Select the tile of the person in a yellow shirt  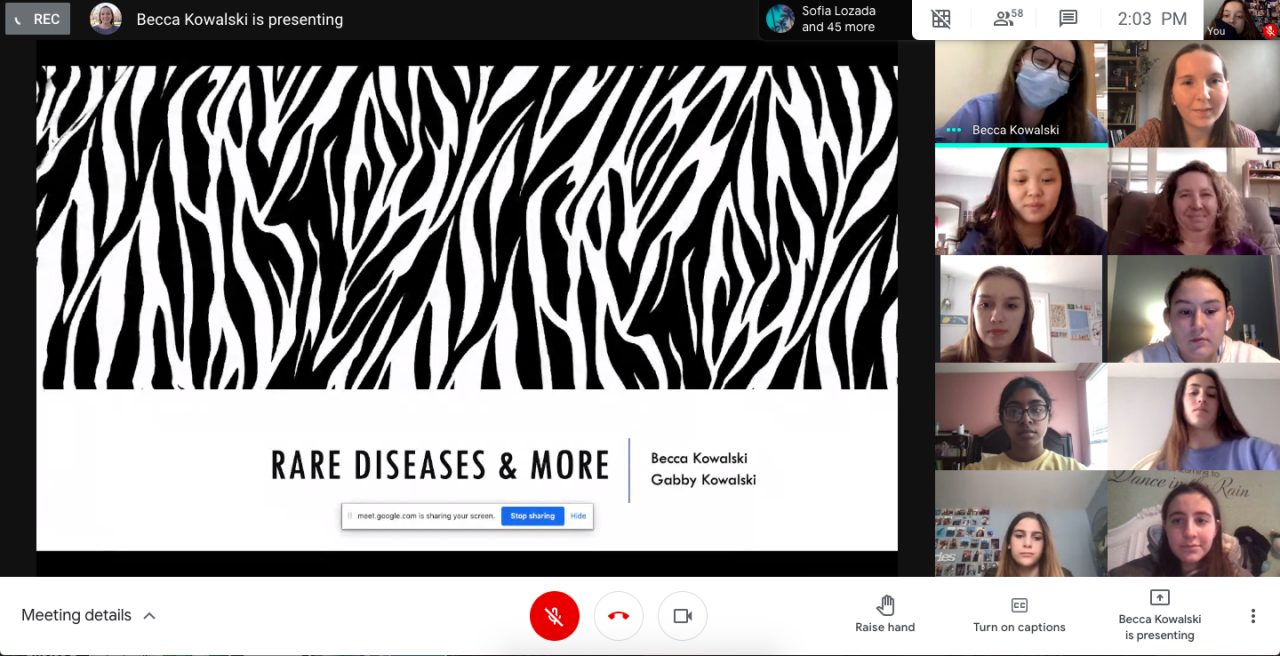(1020, 416)
